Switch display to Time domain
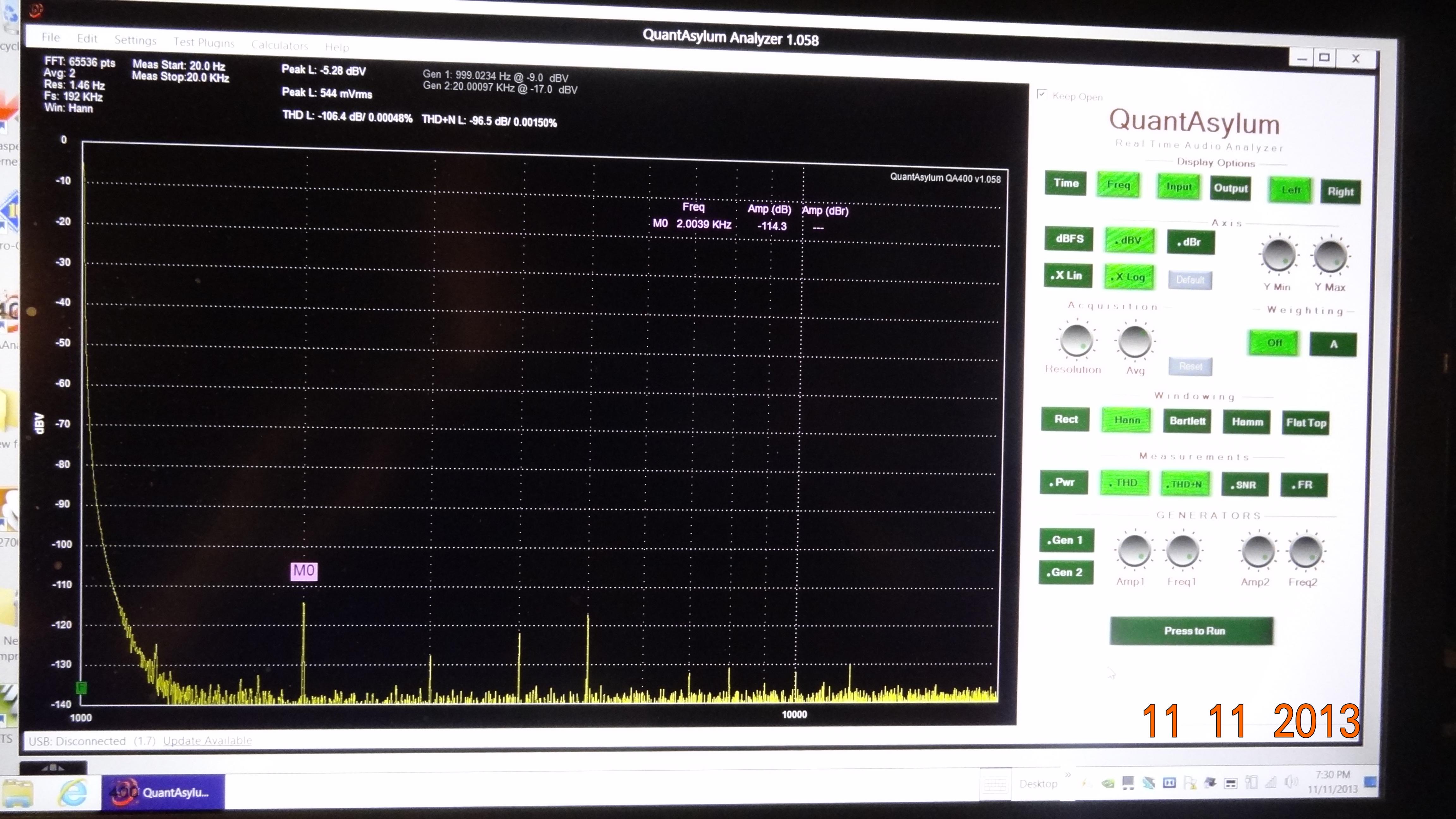The width and height of the screenshot is (1456, 819). [1065, 183]
